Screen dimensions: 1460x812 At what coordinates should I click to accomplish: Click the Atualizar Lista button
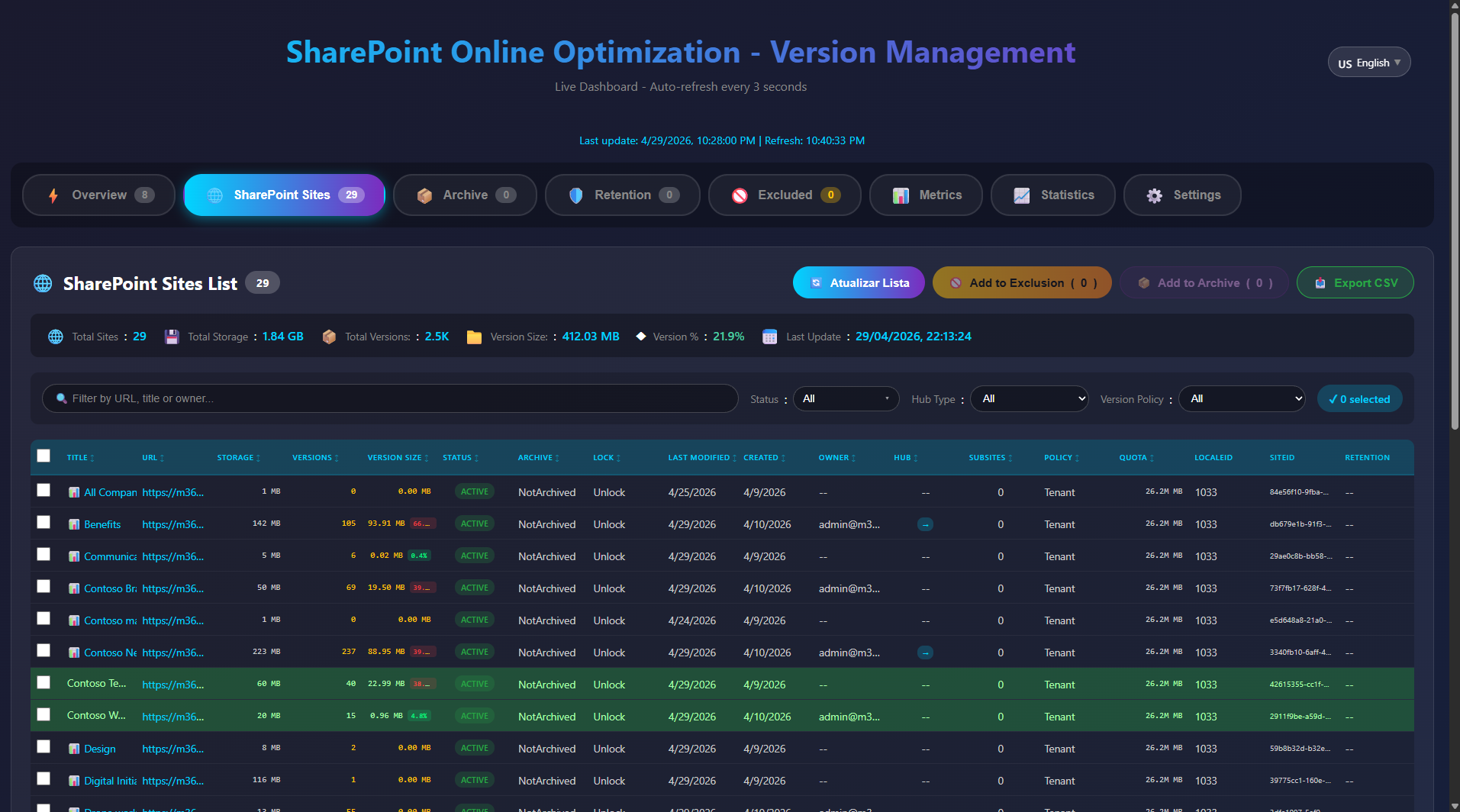point(859,282)
